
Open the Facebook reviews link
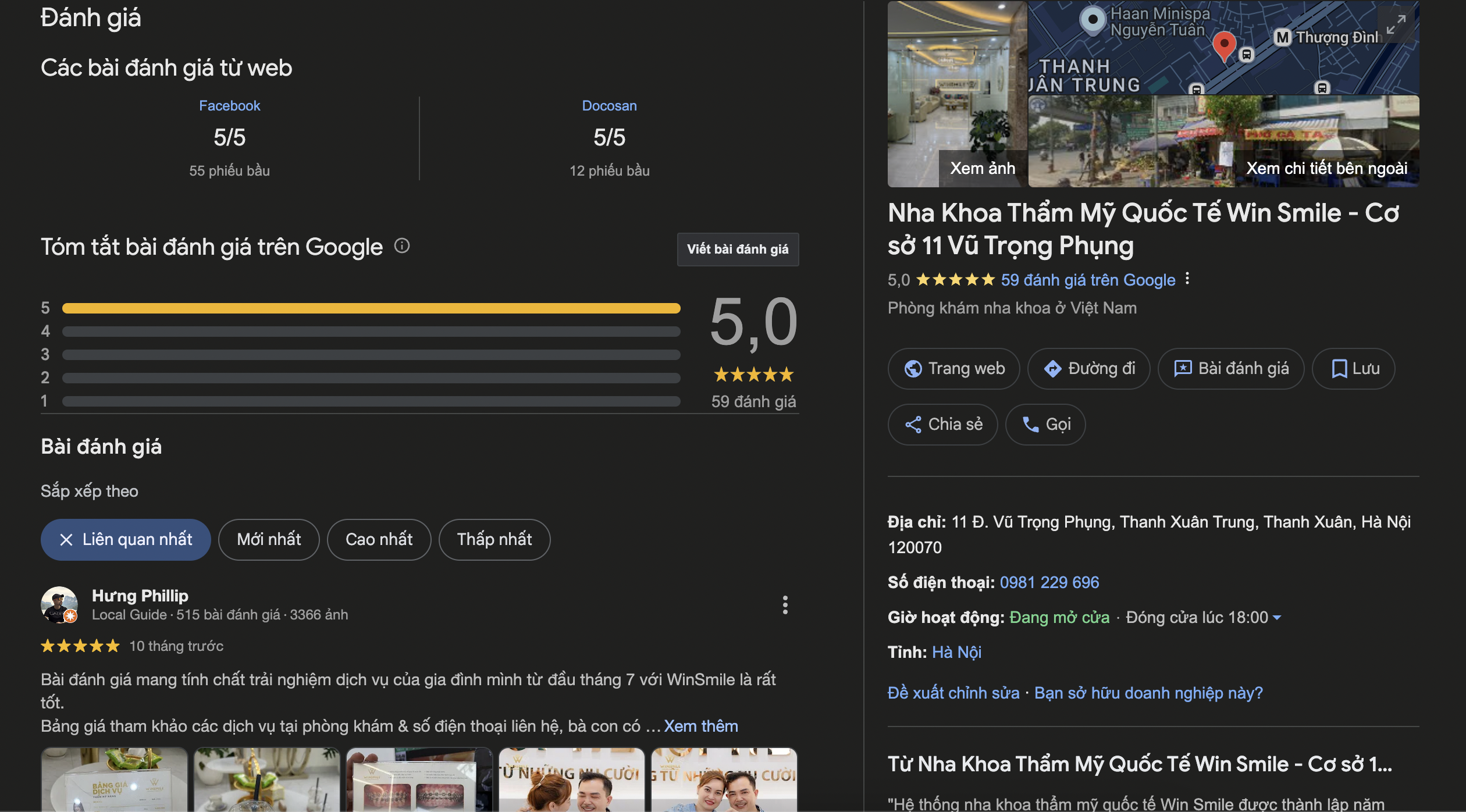(229, 106)
